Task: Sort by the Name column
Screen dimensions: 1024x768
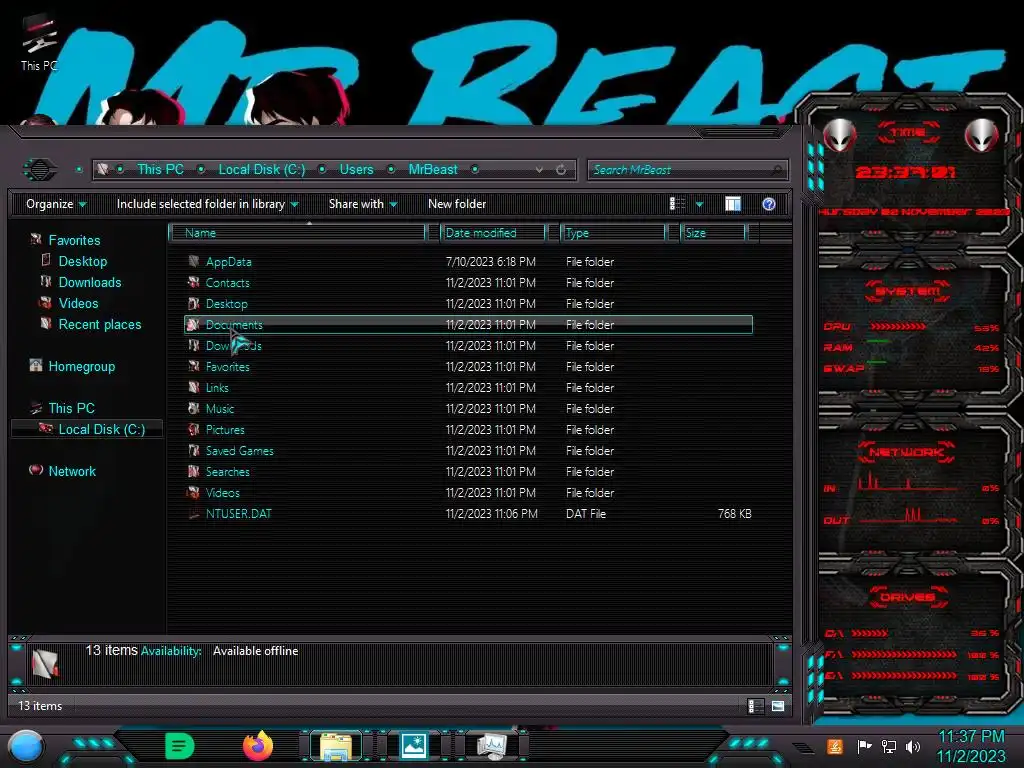Action: point(298,232)
